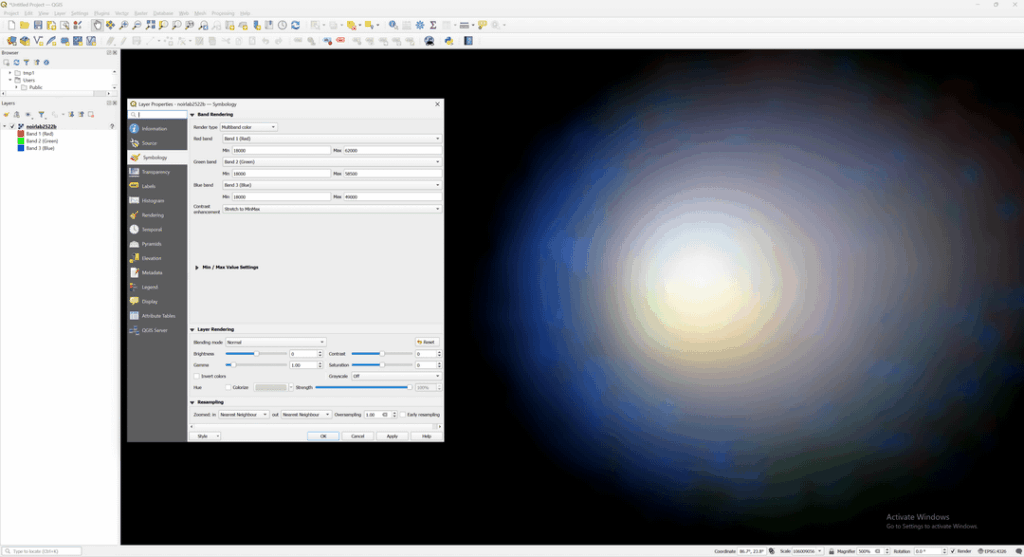
Task: Open the Source page in Layer Properties
Action: point(157,143)
